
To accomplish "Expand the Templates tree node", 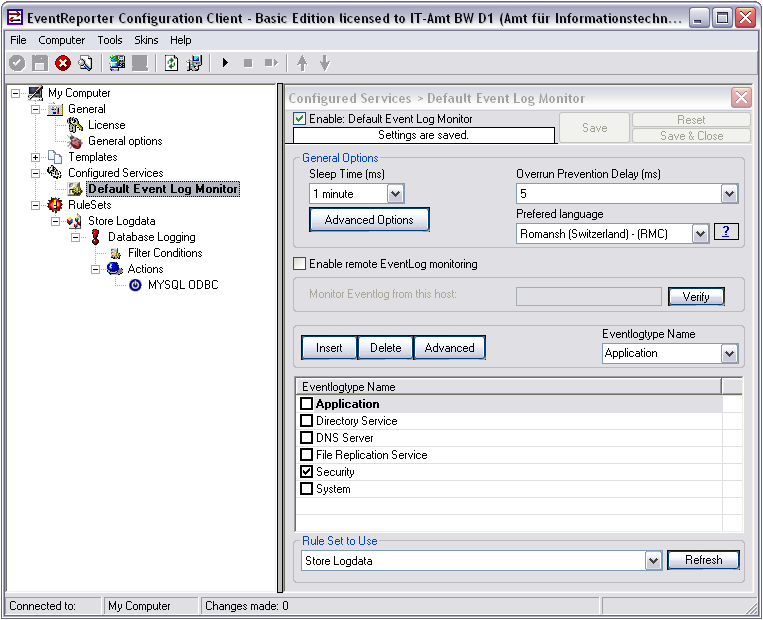I will (x=36, y=157).
